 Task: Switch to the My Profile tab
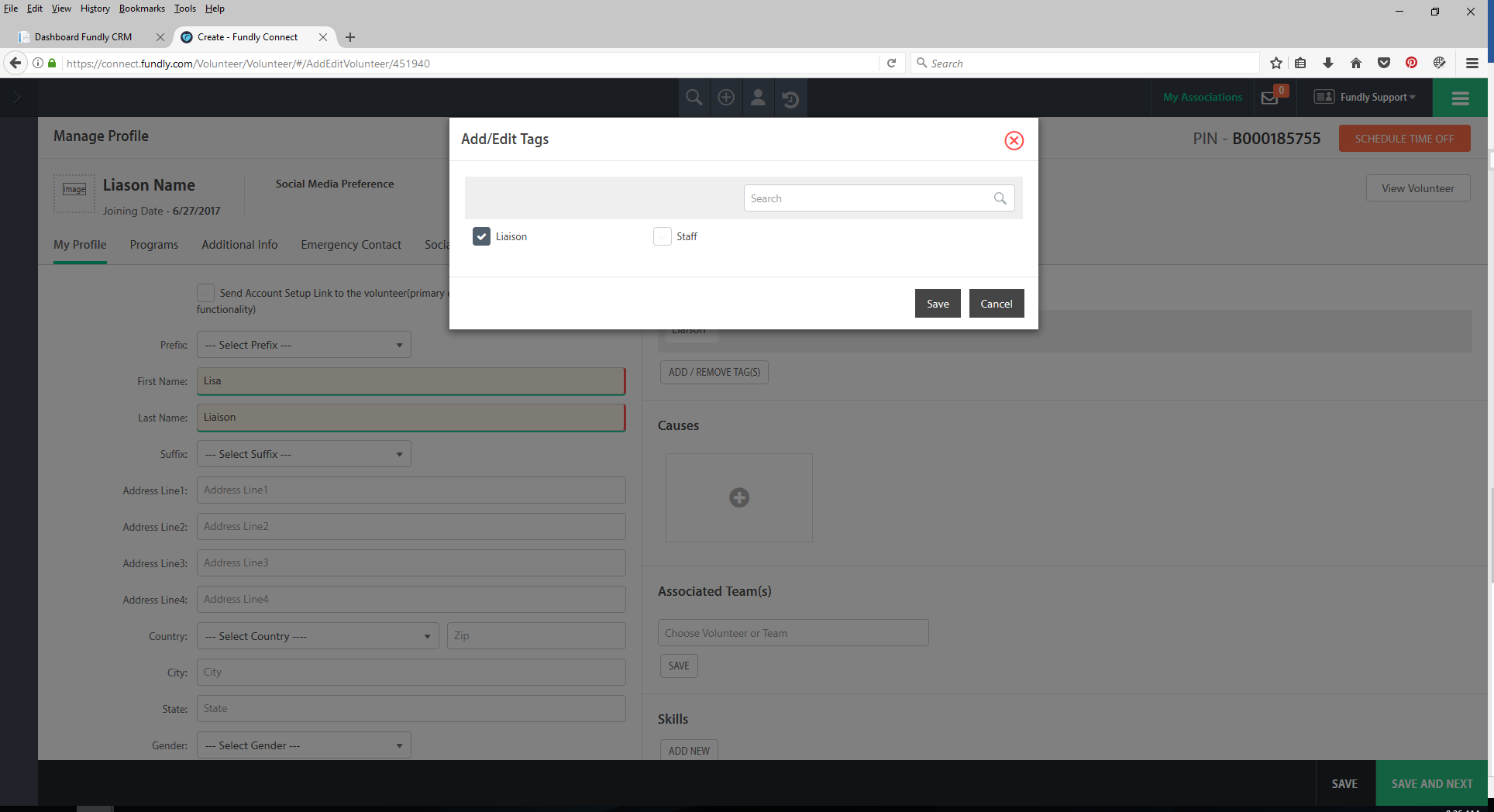80,245
